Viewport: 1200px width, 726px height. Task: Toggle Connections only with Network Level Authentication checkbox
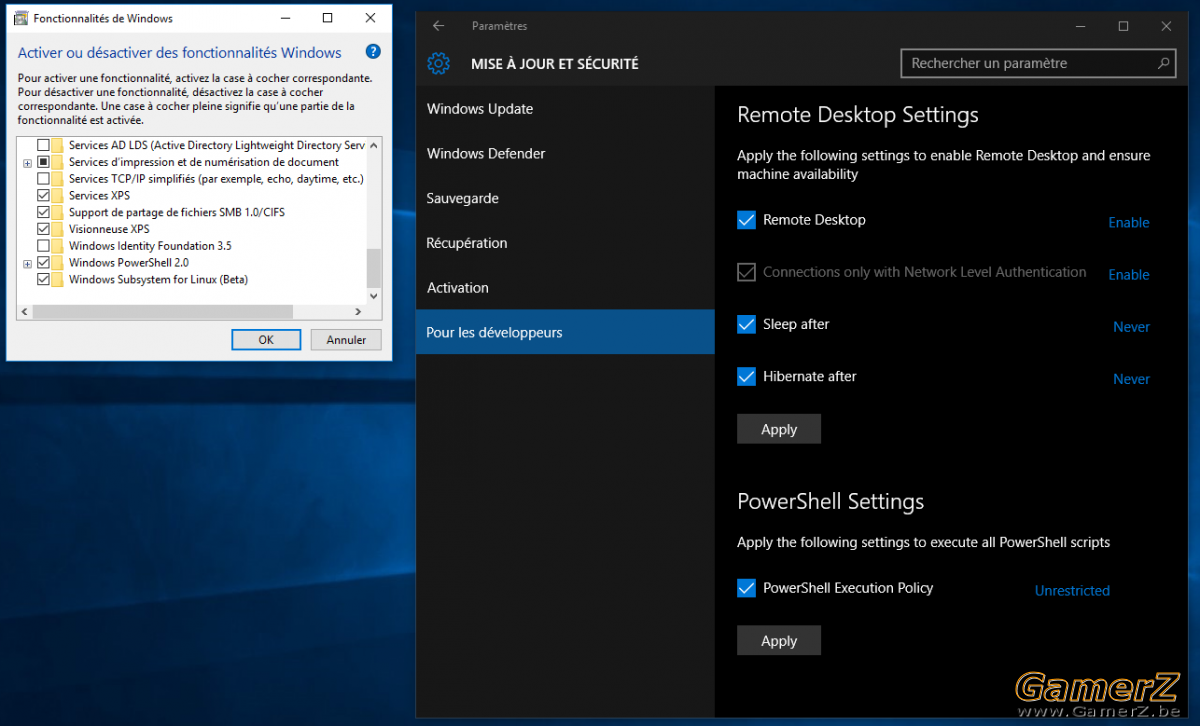pyautogui.click(x=746, y=272)
